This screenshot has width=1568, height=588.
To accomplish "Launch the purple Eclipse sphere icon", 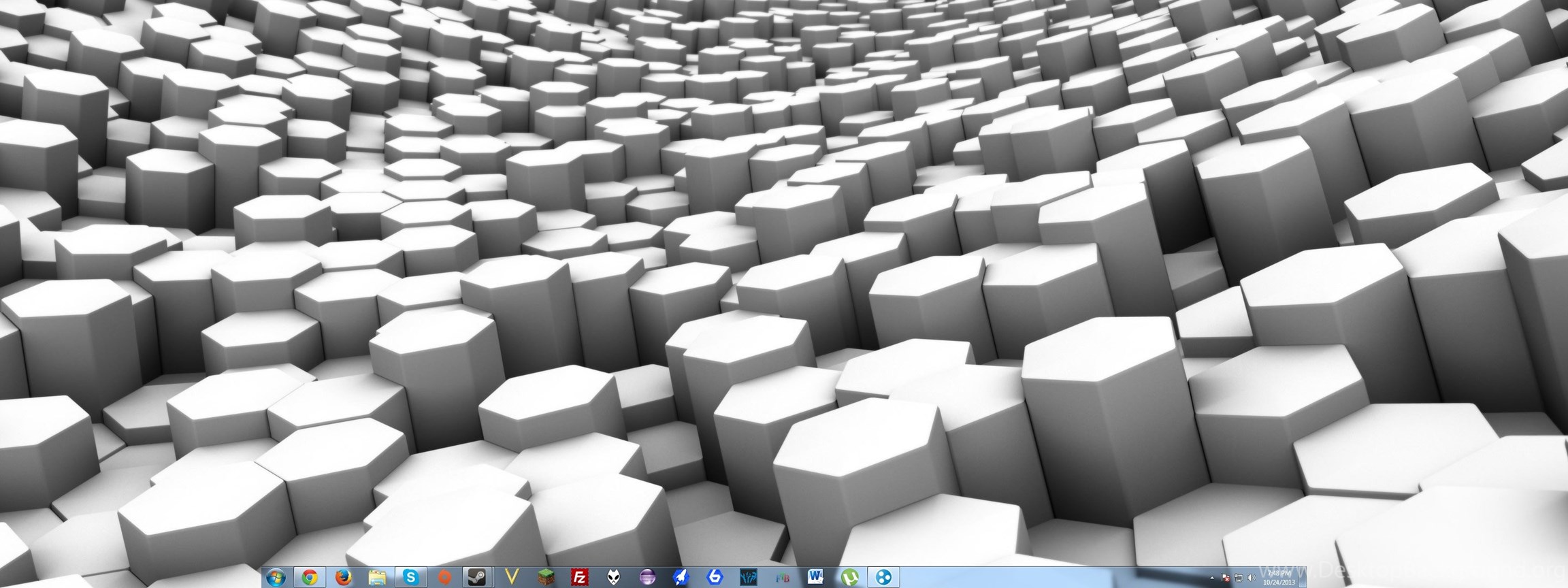I will pyautogui.click(x=647, y=577).
